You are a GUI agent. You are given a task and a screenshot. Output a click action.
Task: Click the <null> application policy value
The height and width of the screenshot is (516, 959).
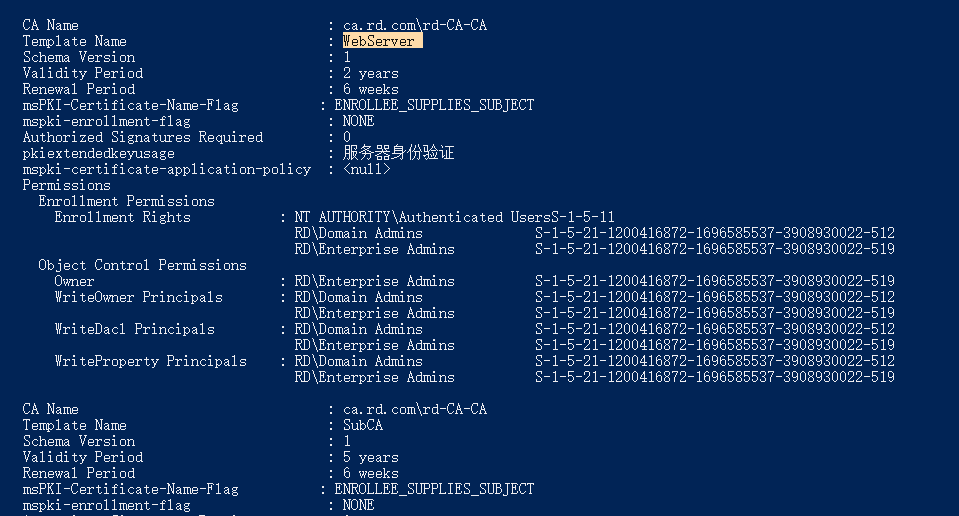tap(366, 169)
